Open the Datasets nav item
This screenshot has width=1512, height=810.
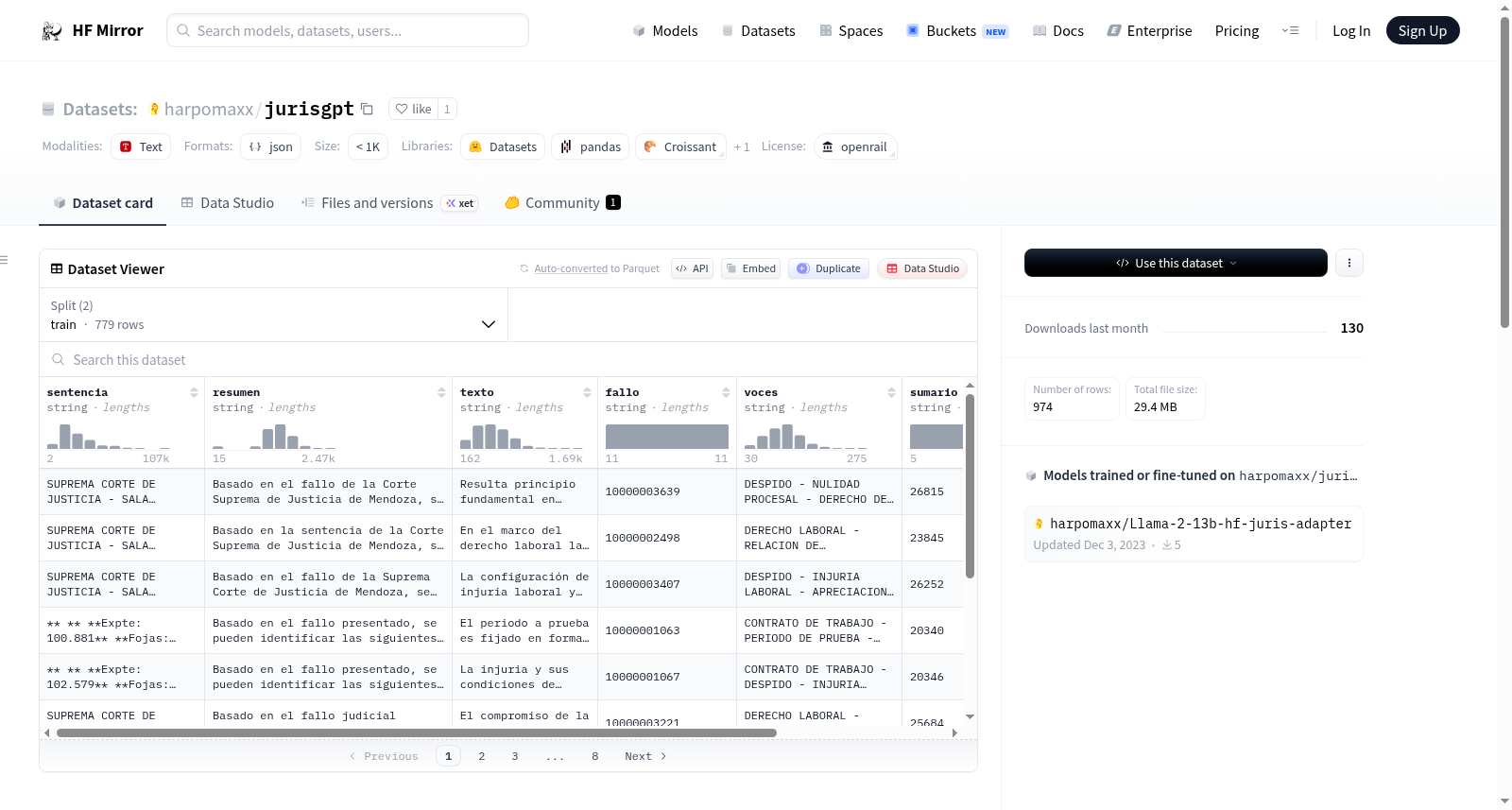(758, 30)
